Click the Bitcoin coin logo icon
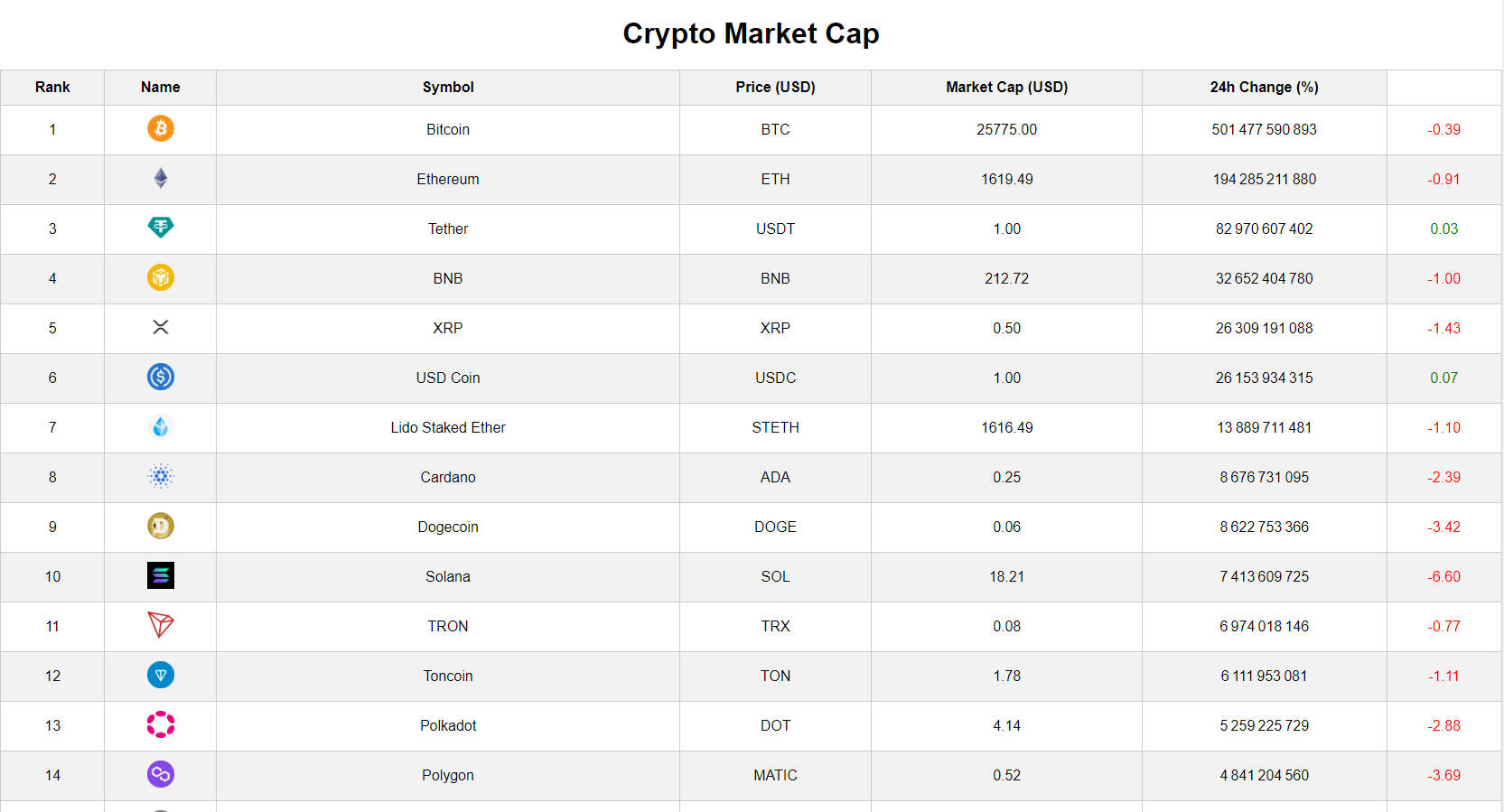 point(161,128)
